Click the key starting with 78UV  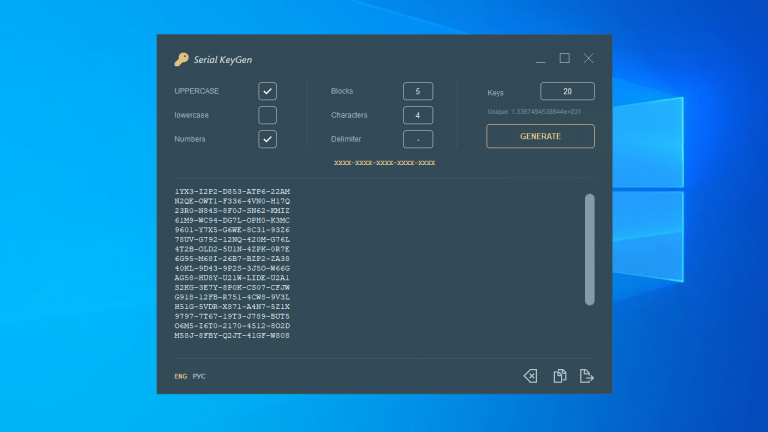tap(232, 240)
